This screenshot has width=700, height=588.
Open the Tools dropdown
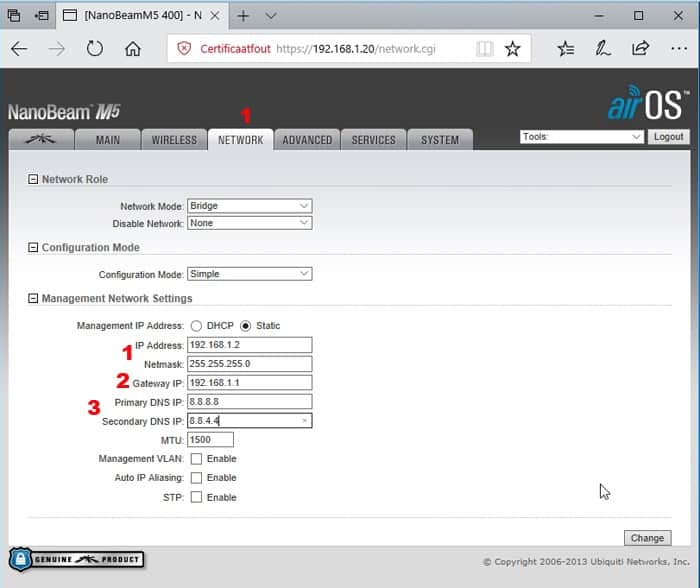click(582, 137)
